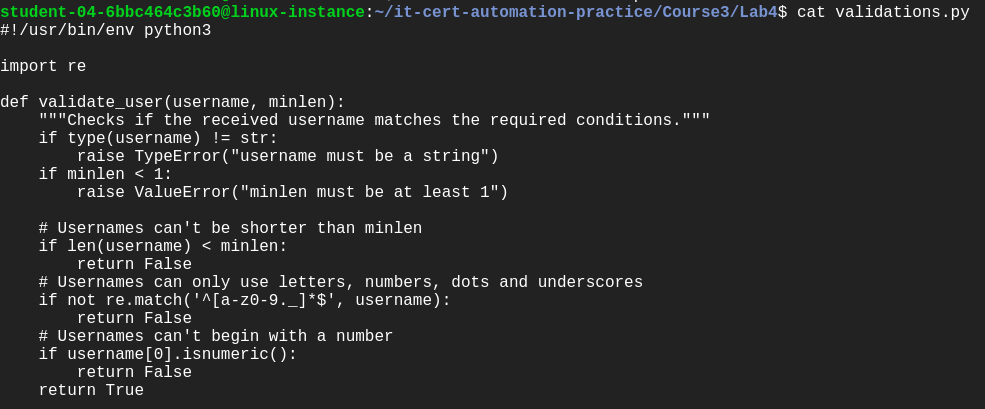985x409 pixels.
Task: Click the comment about letters, numbers, dots
Action: click(341, 282)
